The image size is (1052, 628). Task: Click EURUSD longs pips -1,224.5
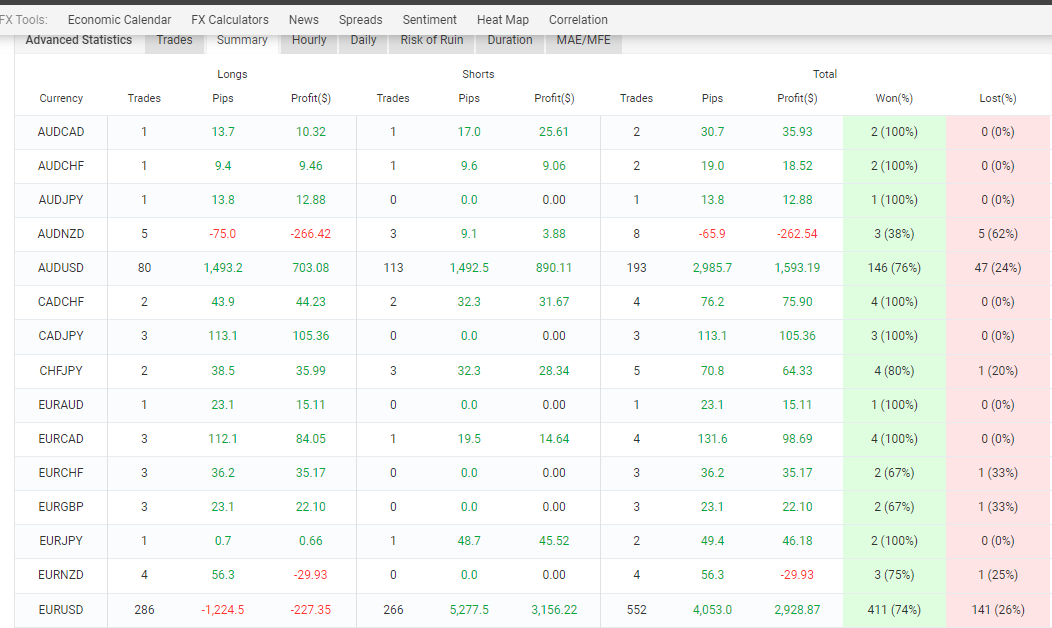click(x=223, y=610)
